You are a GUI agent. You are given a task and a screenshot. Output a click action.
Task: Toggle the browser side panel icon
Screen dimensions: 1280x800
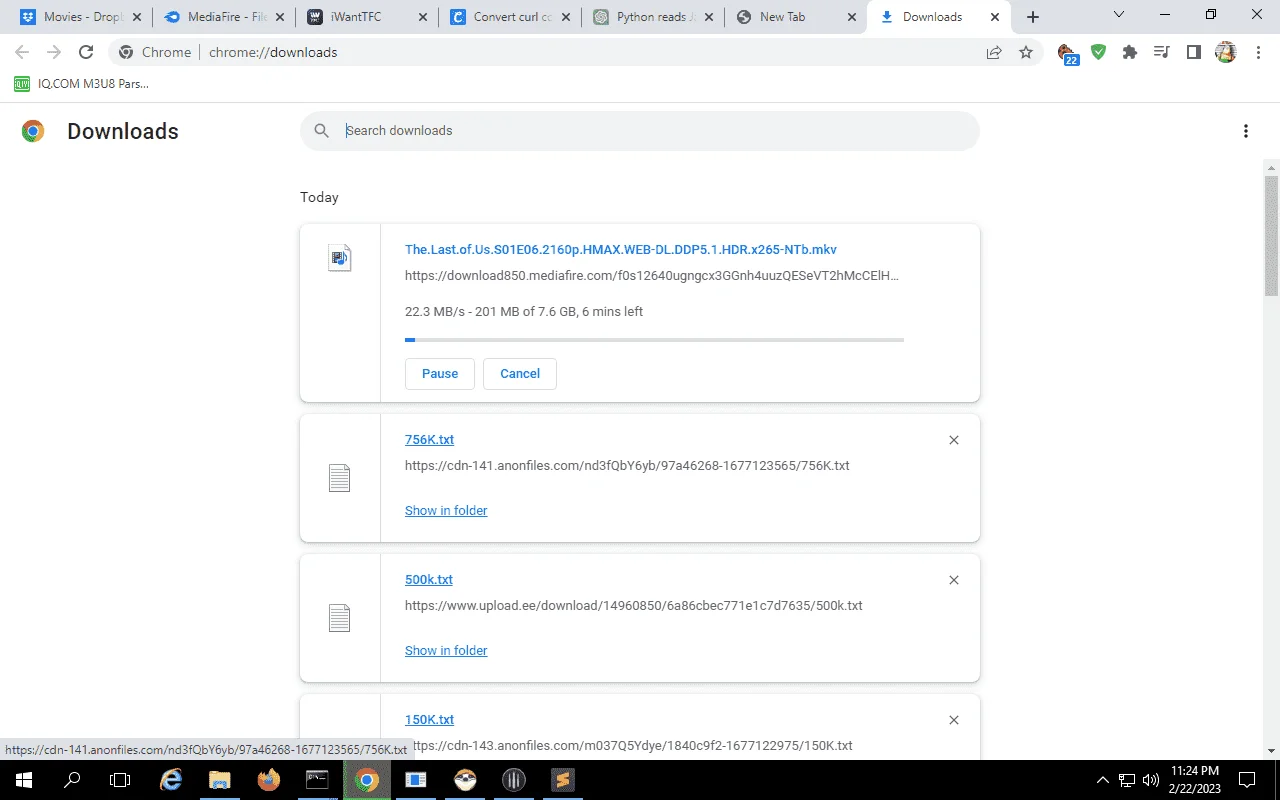coord(1194,52)
